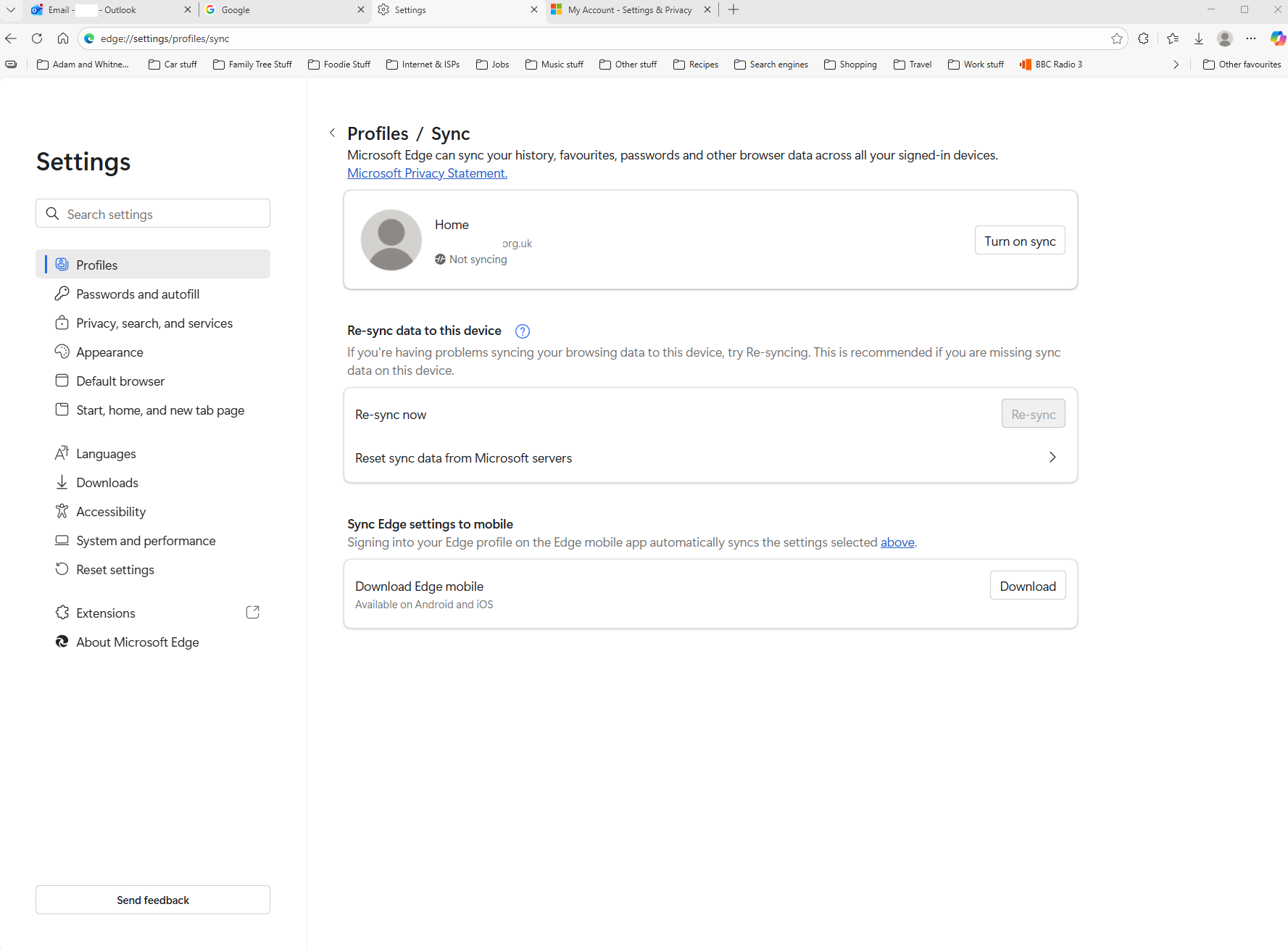Open the Music stuff folder

click(x=554, y=65)
